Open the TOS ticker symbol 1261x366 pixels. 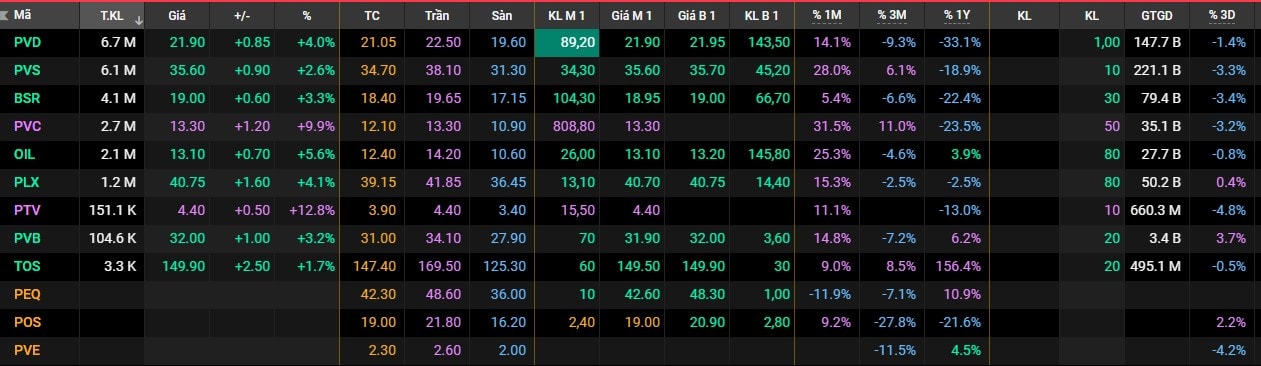pyautogui.click(x=28, y=267)
